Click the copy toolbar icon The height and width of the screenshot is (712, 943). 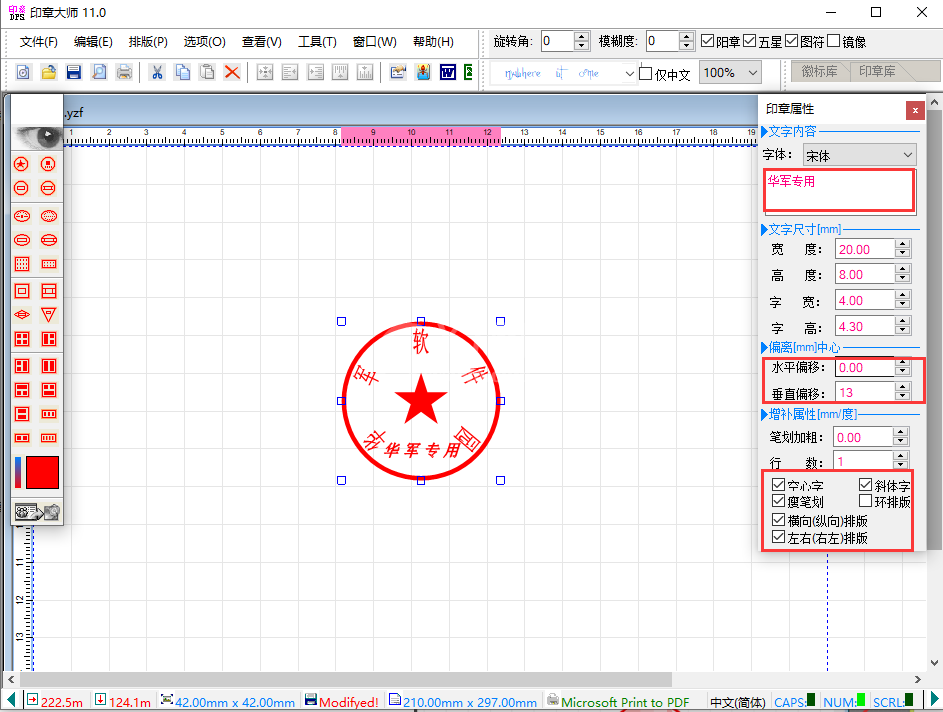click(182, 73)
